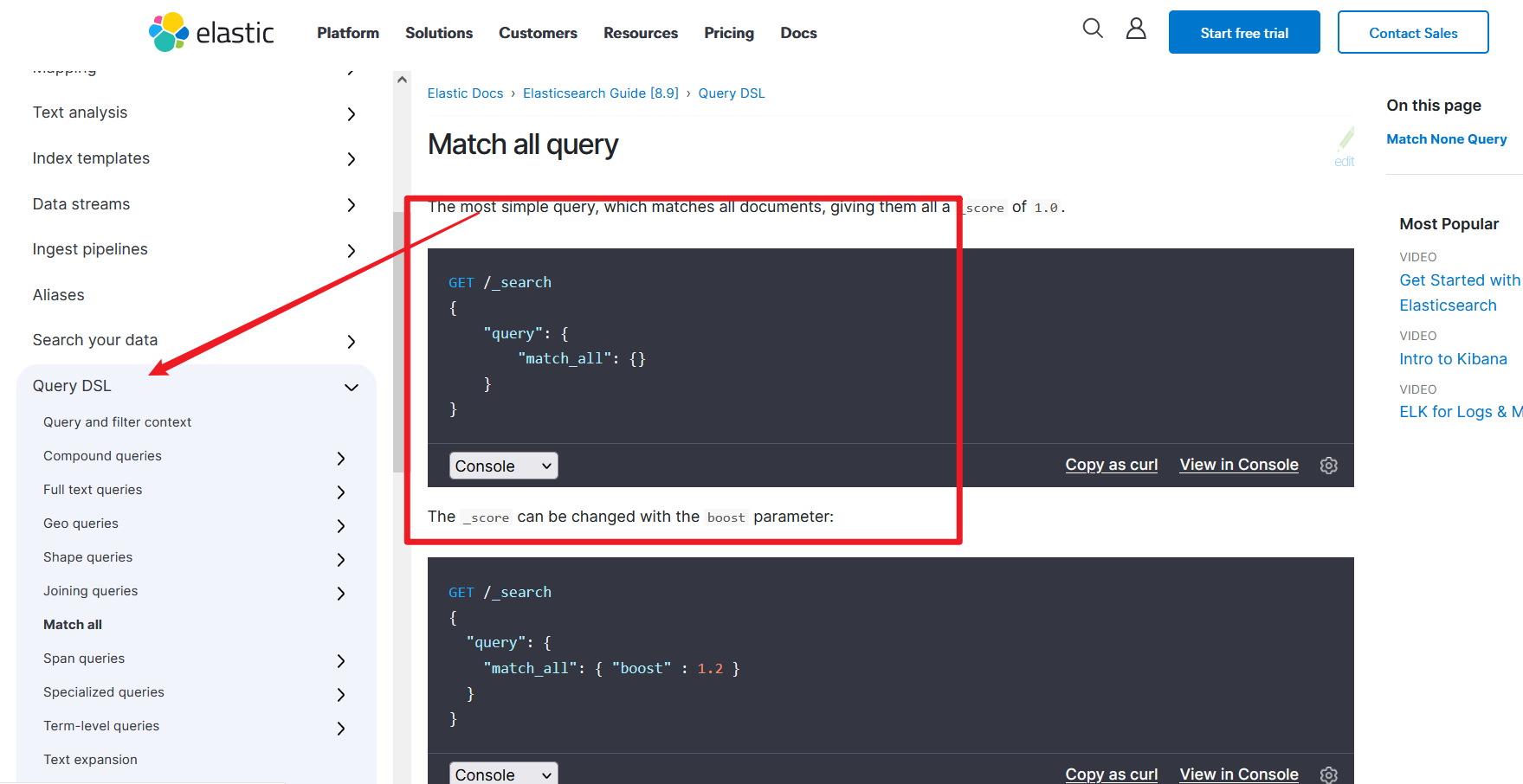Open Platform menu
Viewport: 1523px width, 784px height.
point(348,33)
